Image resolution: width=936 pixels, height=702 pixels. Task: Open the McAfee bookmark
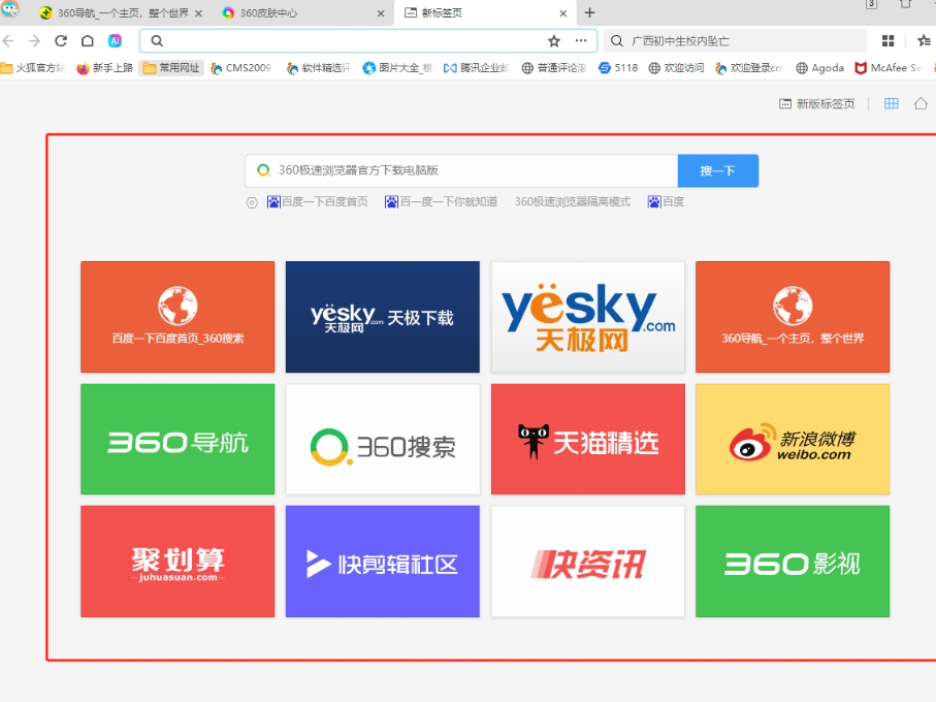(x=888, y=68)
